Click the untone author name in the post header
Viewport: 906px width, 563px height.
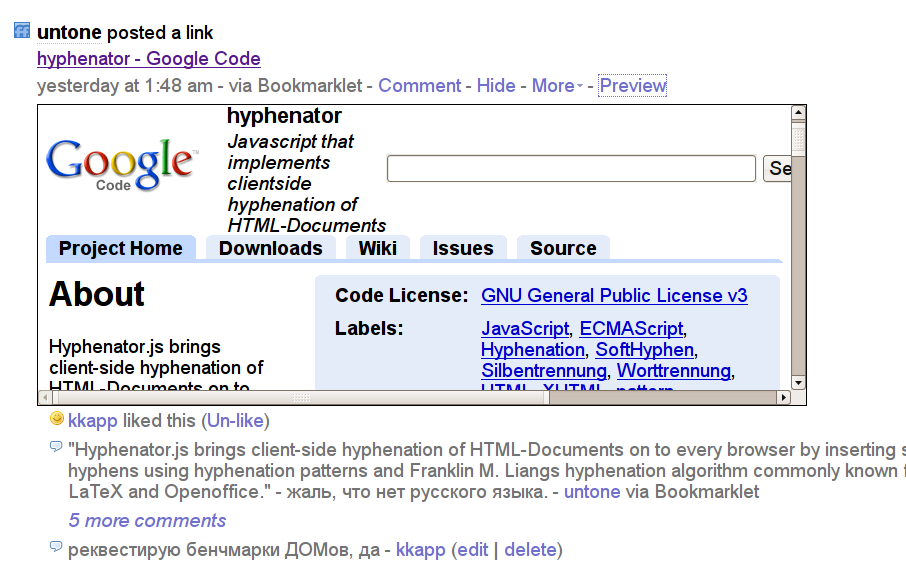69,32
